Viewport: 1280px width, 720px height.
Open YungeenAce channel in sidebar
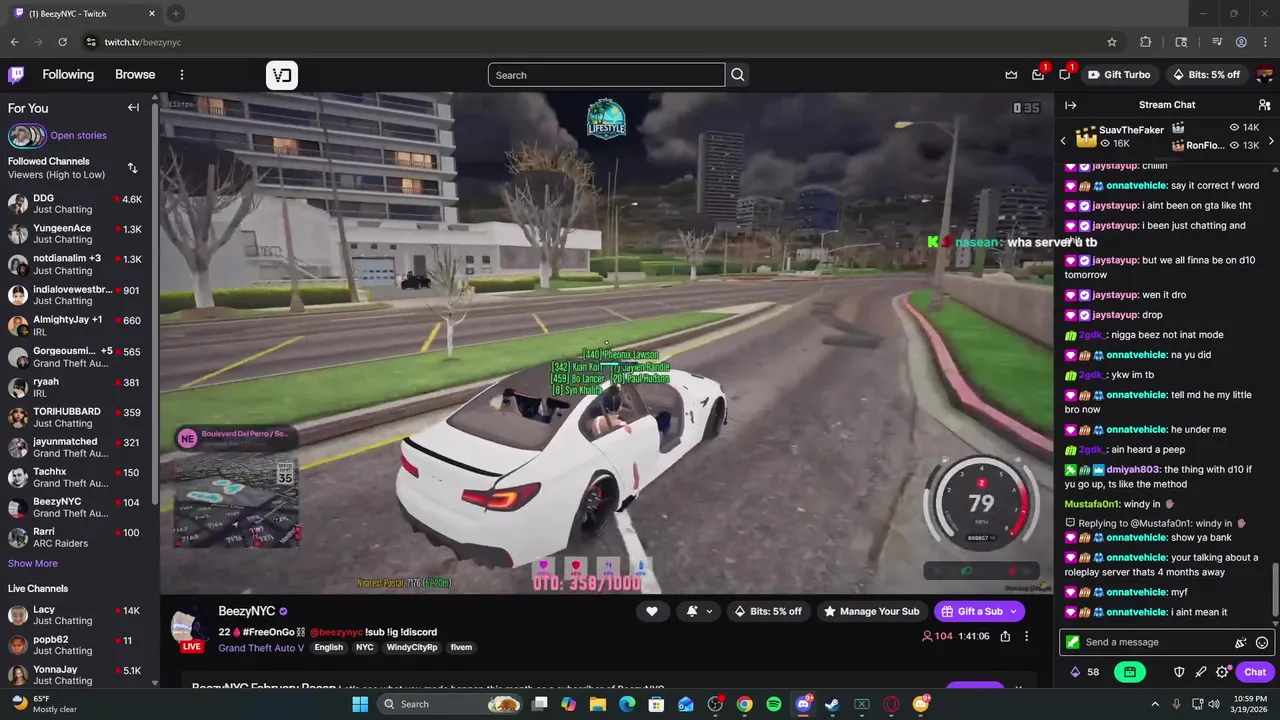click(x=76, y=234)
